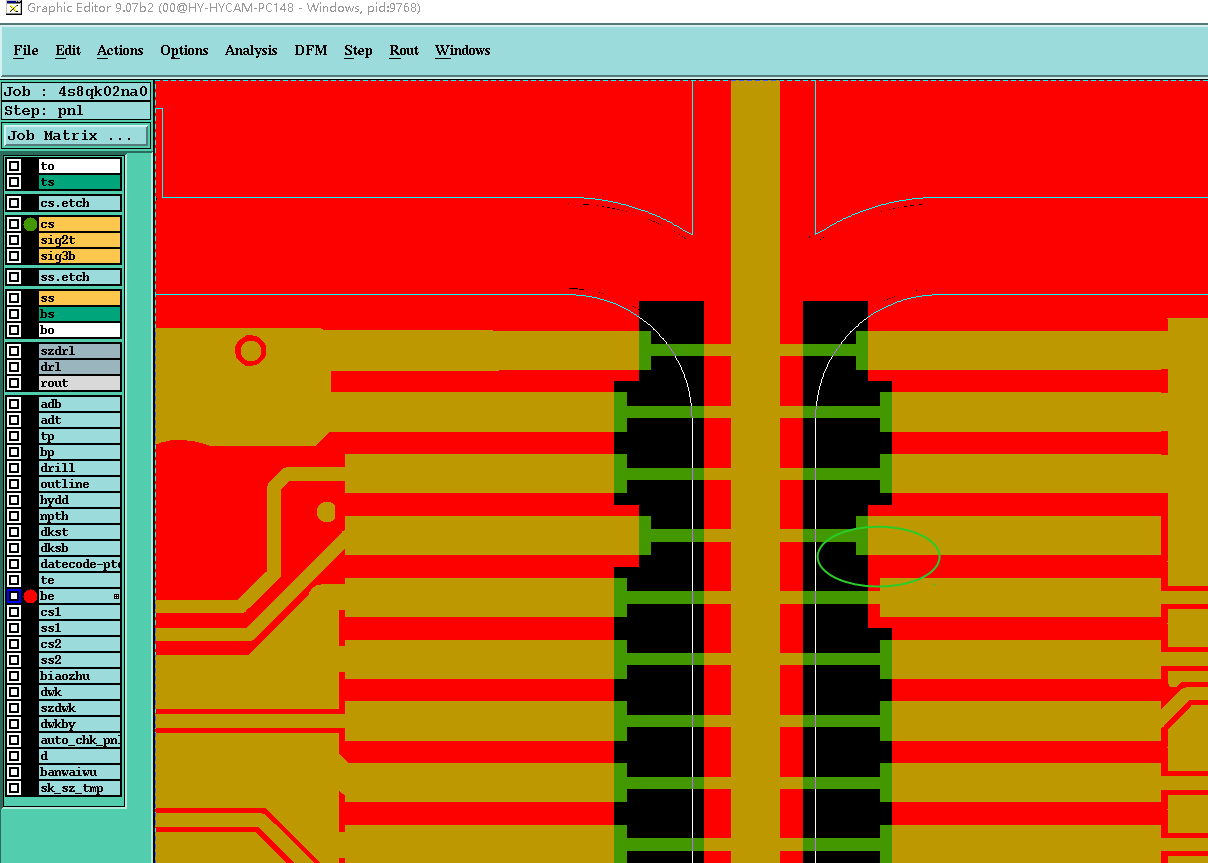The height and width of the screenshot is (863, 1208).
Task: Select the bo layer name
Action: point(79,330)
